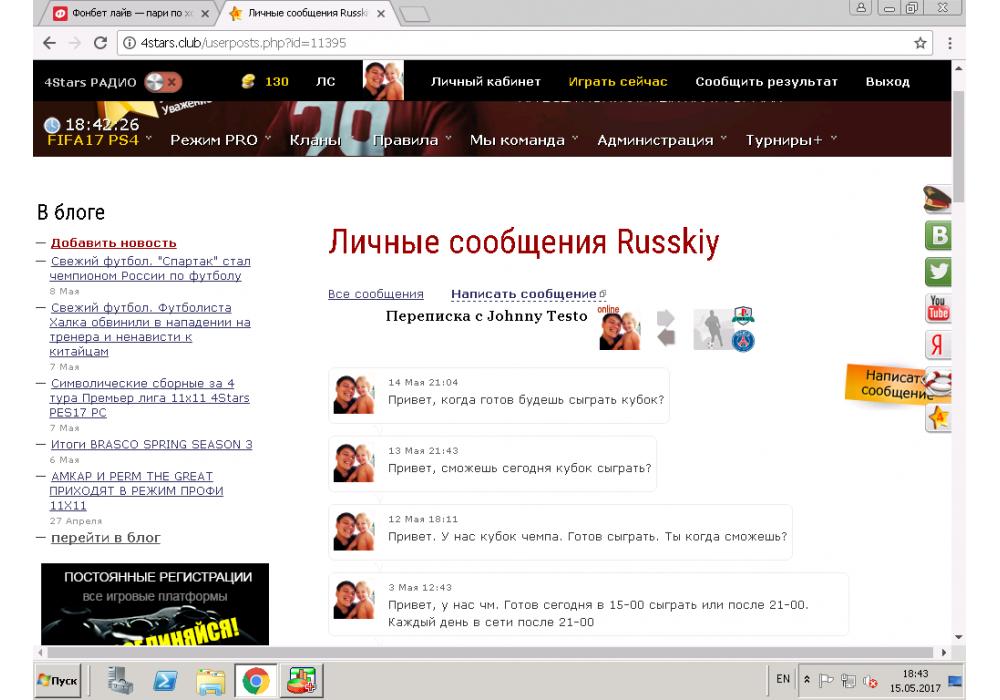Click the browser address bar
This screenshot has height=700, width=1000.
click(500, 43)
